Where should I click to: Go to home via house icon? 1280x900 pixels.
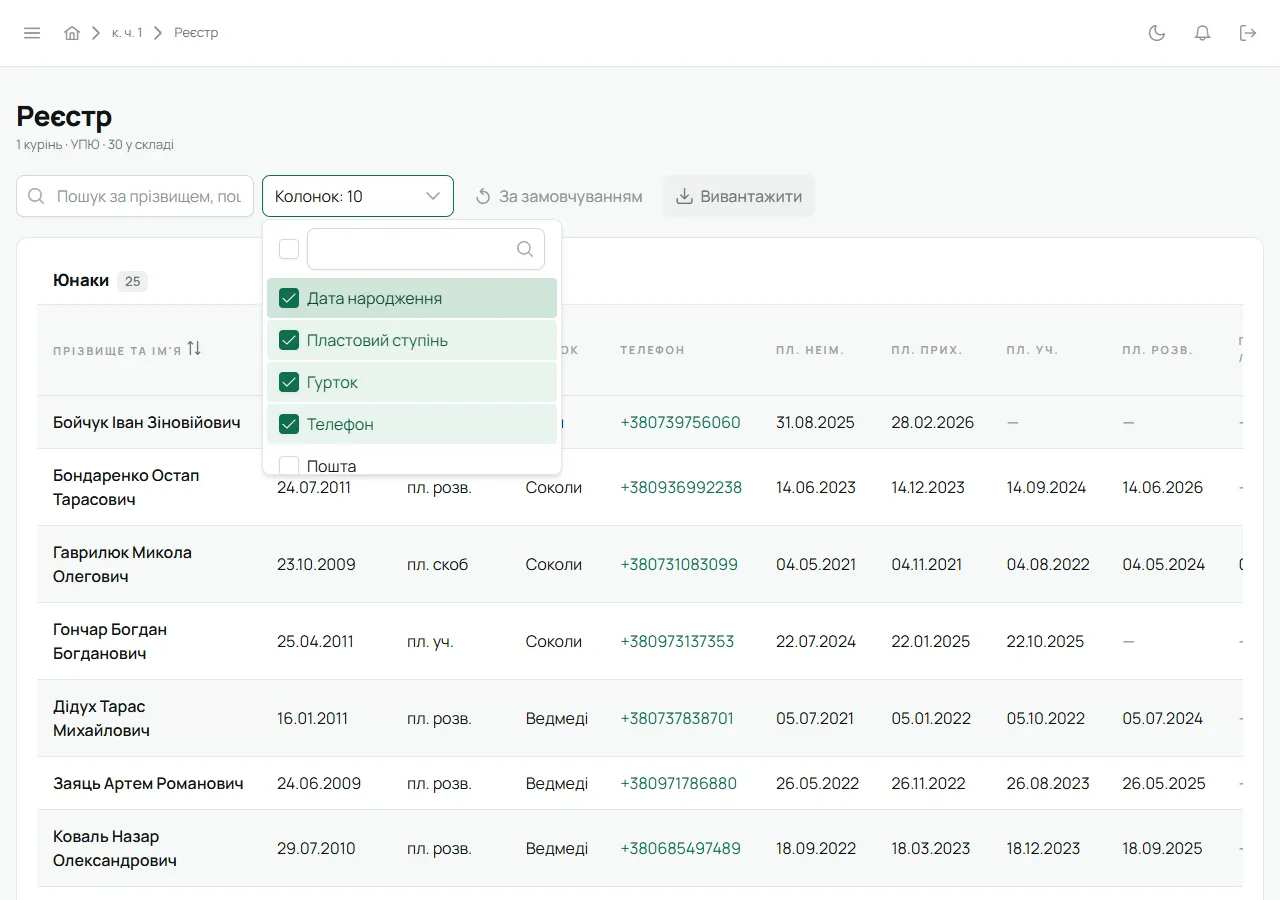[72, 33]
